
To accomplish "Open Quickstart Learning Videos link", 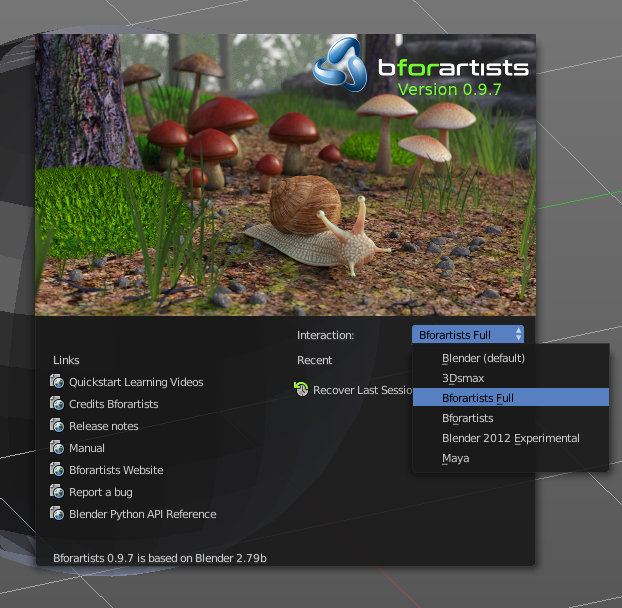I will [x=136, y=382].
